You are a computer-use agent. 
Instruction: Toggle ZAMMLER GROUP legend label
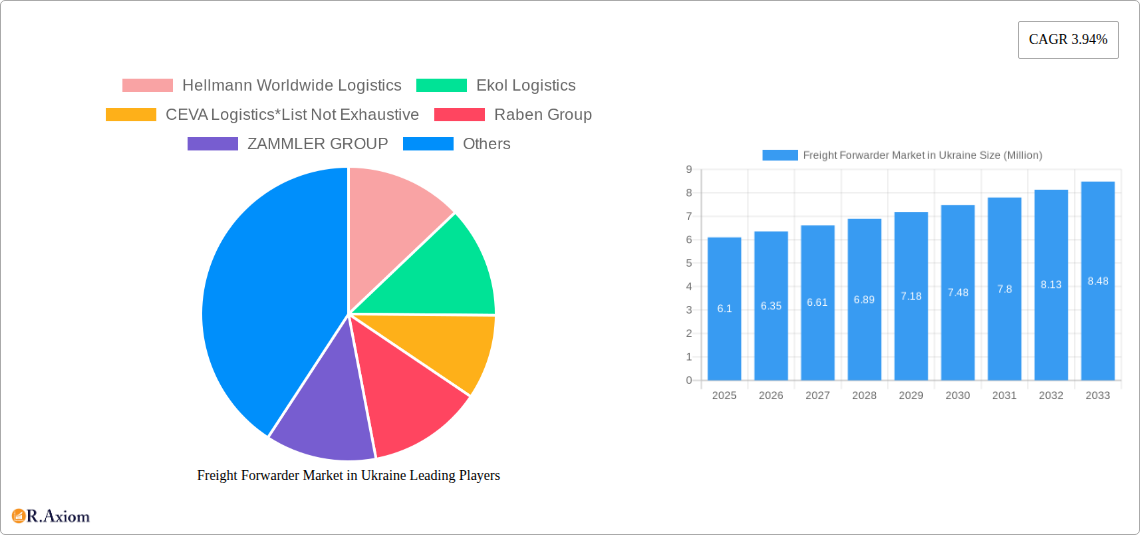[318, 144]
